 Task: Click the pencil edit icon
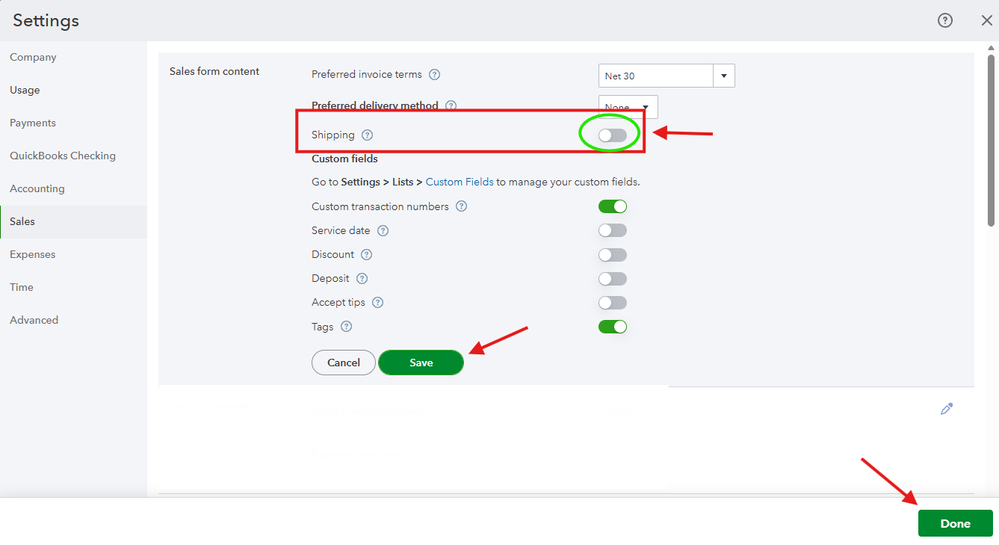947,409
